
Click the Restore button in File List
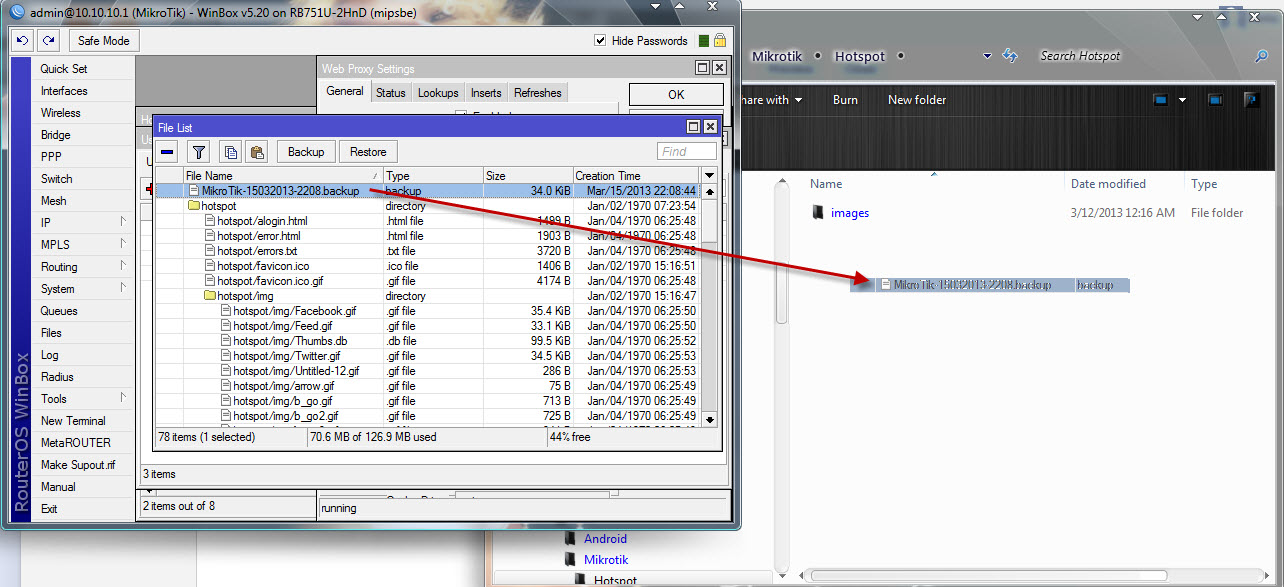pos(368,152)
